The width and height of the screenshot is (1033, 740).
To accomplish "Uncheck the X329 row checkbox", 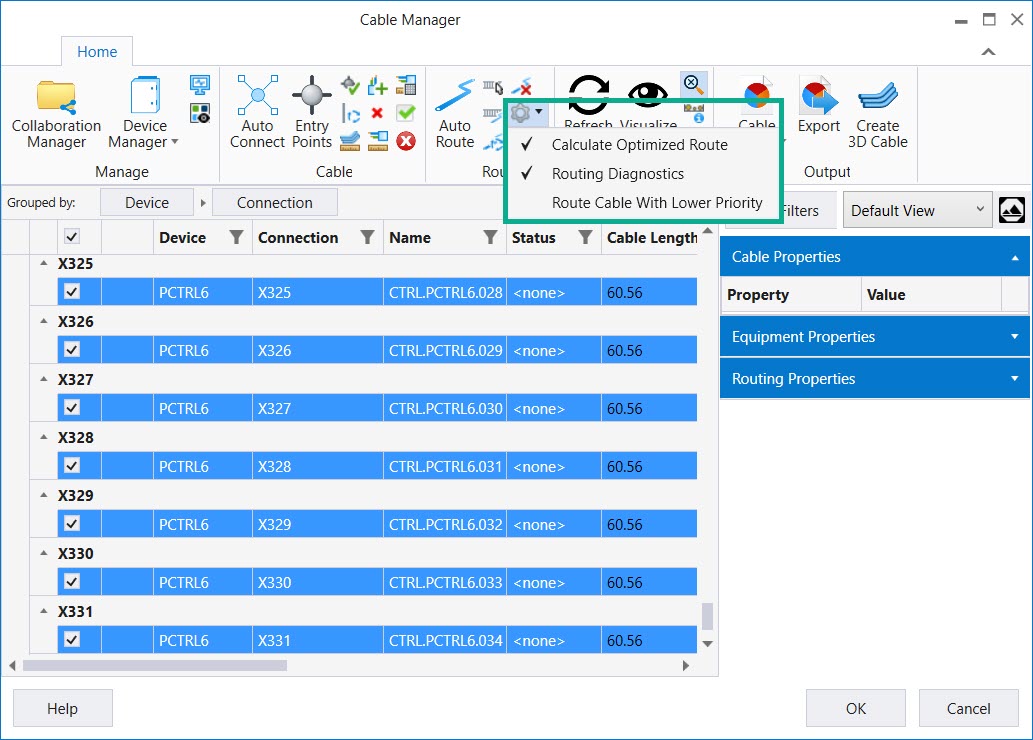I will (x=72, y=524).
